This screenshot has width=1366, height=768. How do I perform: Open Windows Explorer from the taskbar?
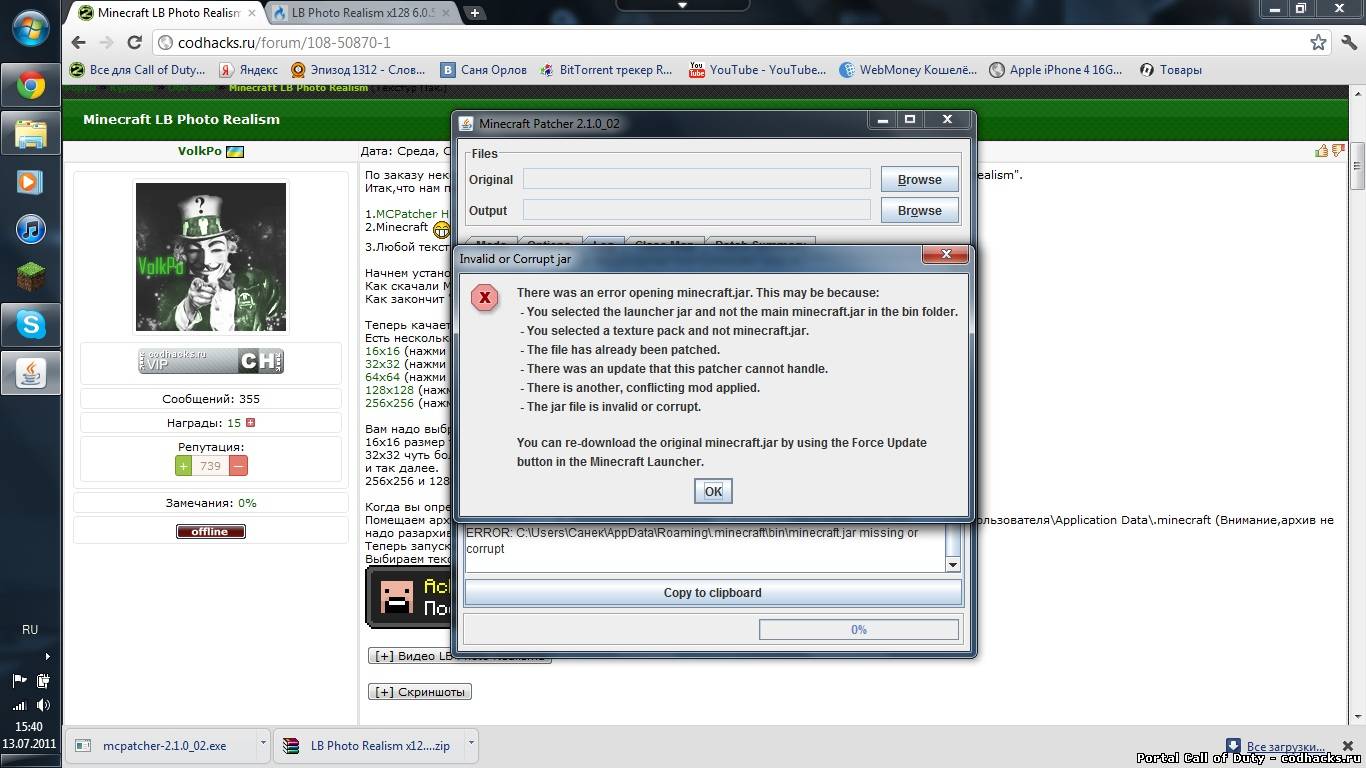pyautogui.click(x=30, y=133)
